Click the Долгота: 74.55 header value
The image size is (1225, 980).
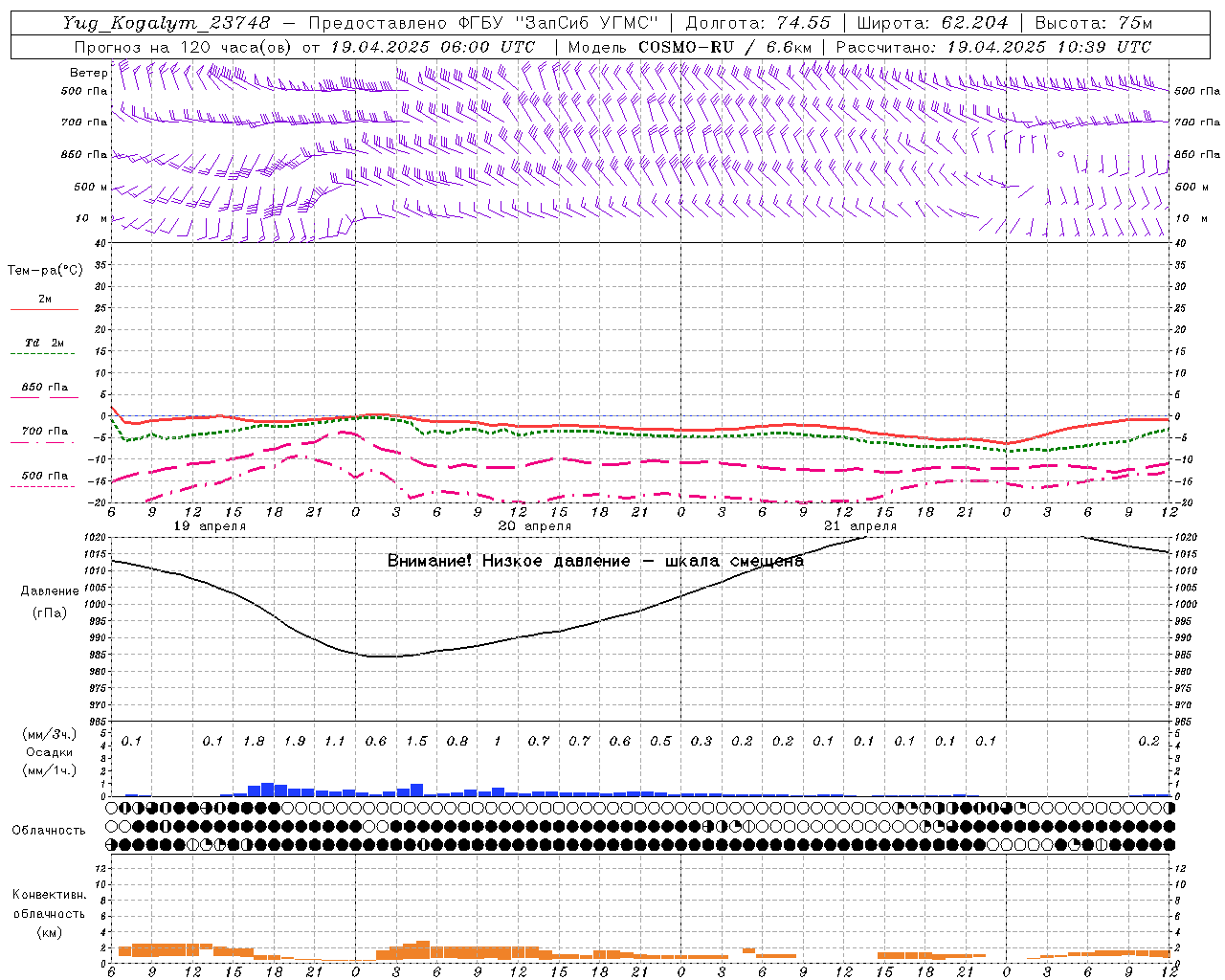click(x=758, y=23)
